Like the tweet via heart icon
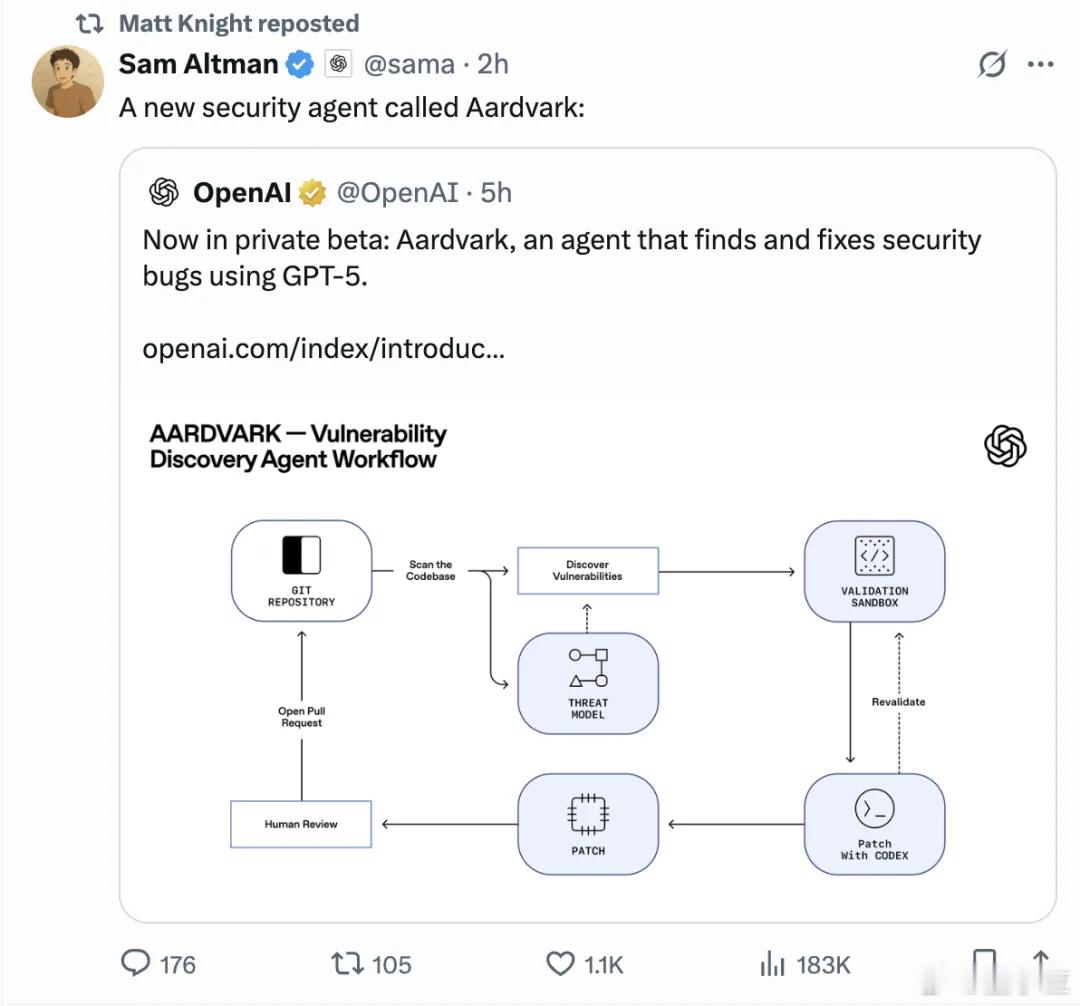1080x1006 pixels. pos(560,964)
